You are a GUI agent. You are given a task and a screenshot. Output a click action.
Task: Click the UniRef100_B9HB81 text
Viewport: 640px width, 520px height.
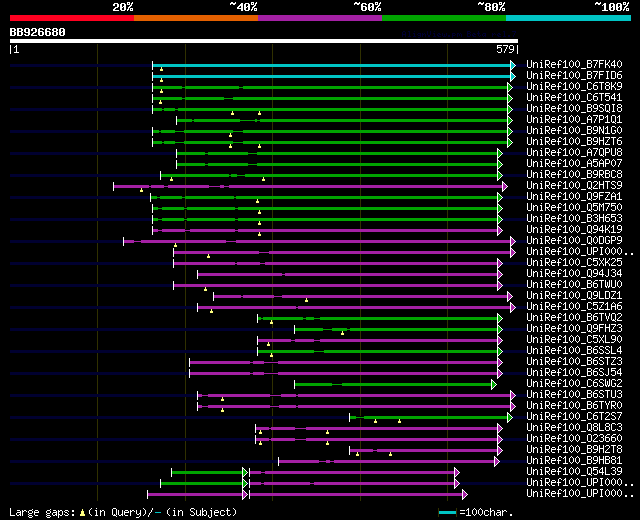574,461
